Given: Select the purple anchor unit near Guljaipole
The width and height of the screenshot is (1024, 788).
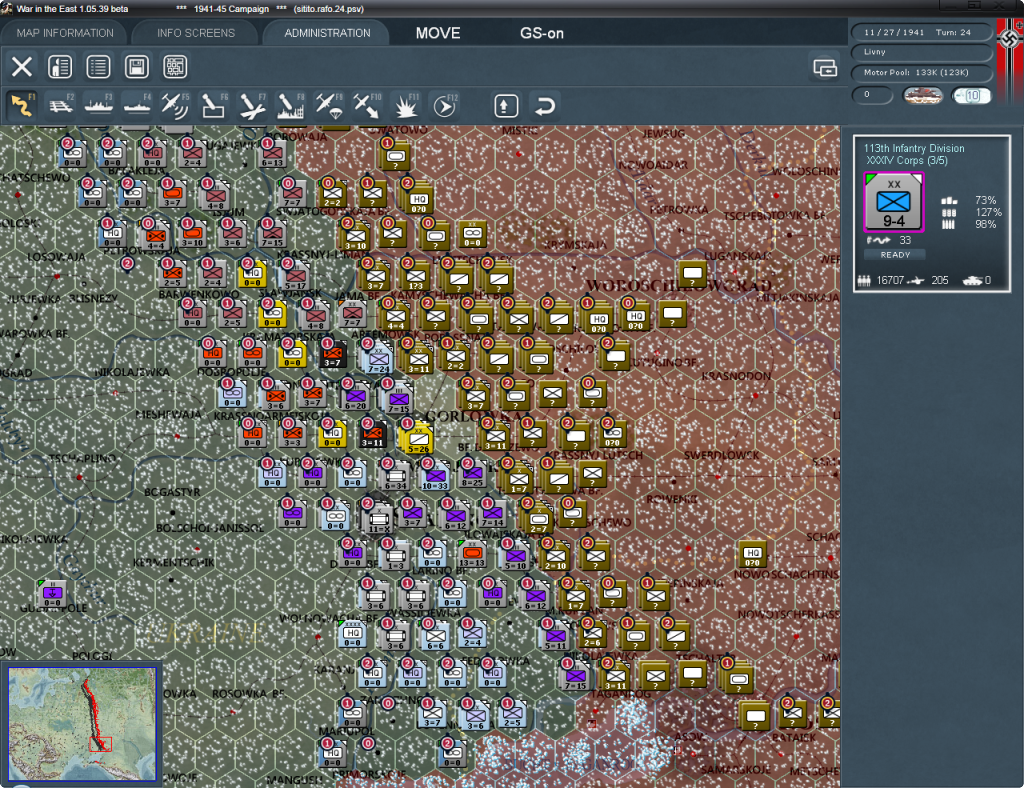Looking at the screenshot, I should [x=52, y=594].
